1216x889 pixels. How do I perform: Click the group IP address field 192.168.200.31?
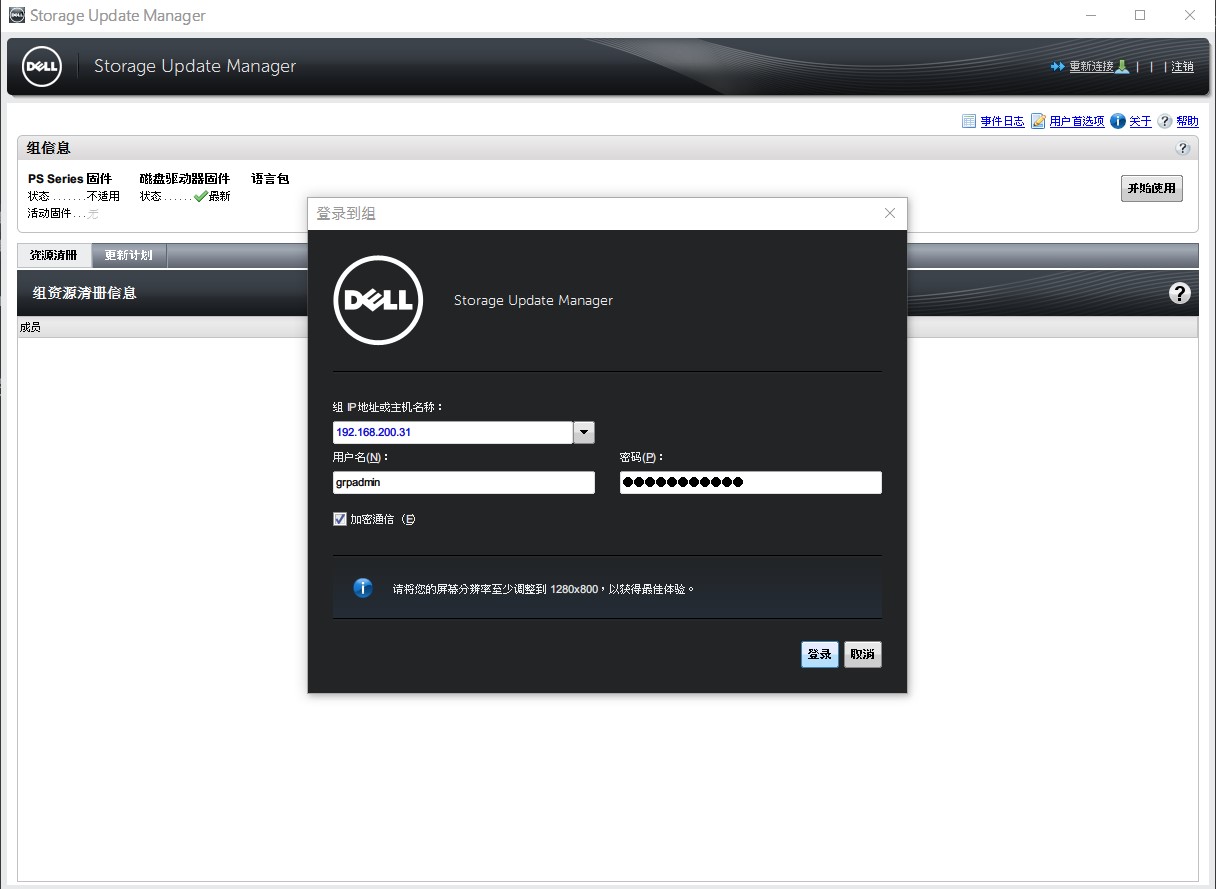coord(453,432)
